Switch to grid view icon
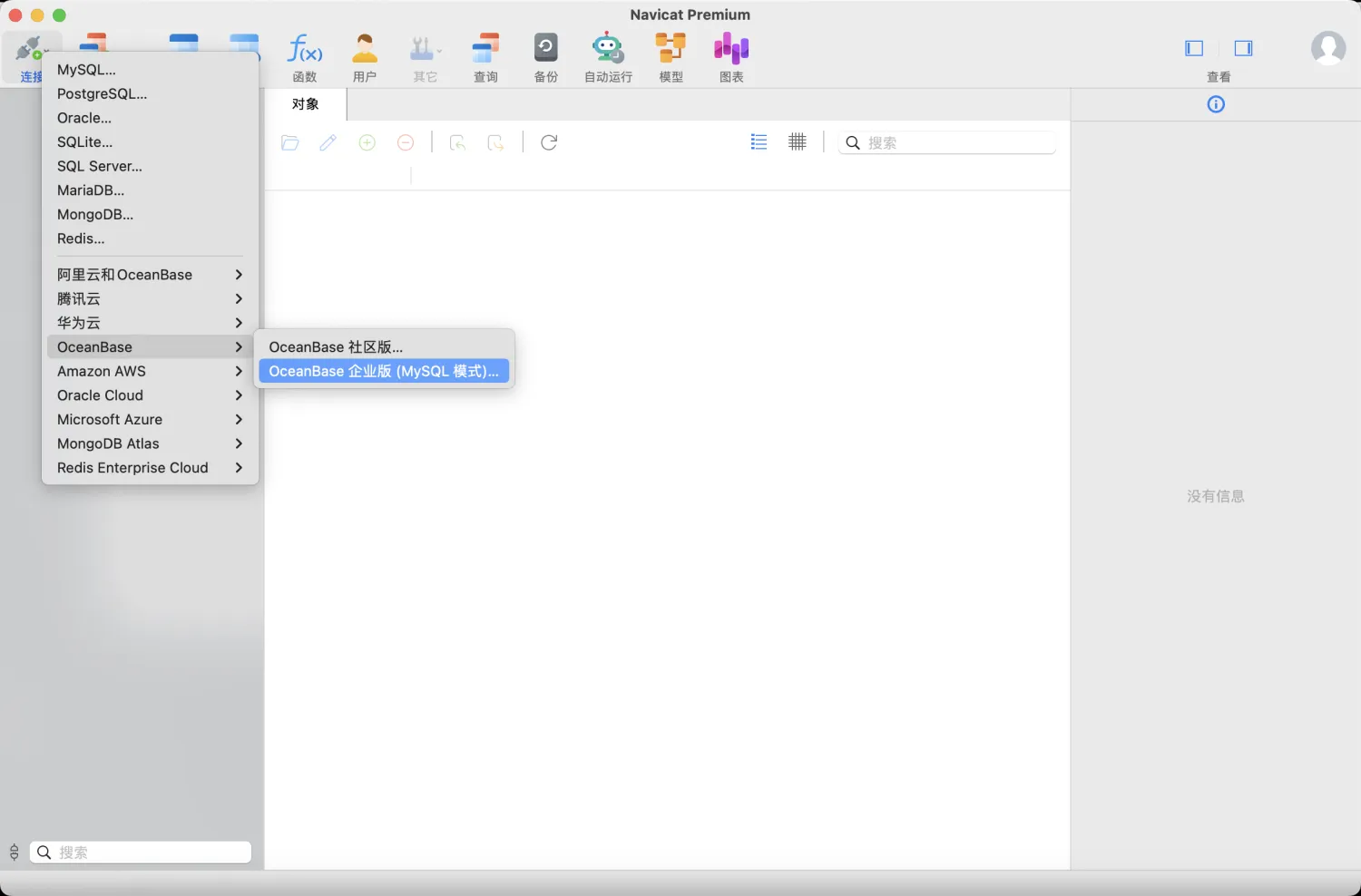 point(798,142)
